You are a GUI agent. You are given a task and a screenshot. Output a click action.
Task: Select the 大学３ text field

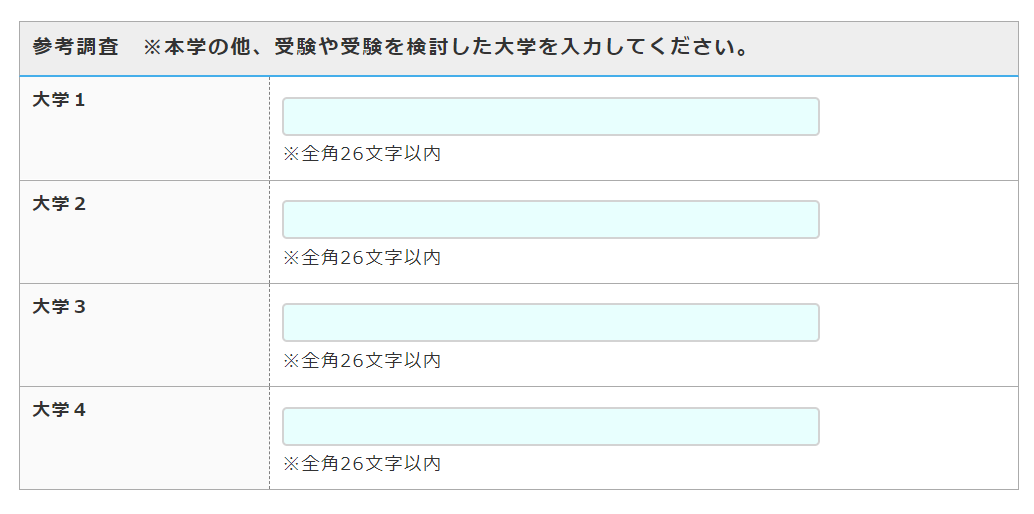coord(550,323)
